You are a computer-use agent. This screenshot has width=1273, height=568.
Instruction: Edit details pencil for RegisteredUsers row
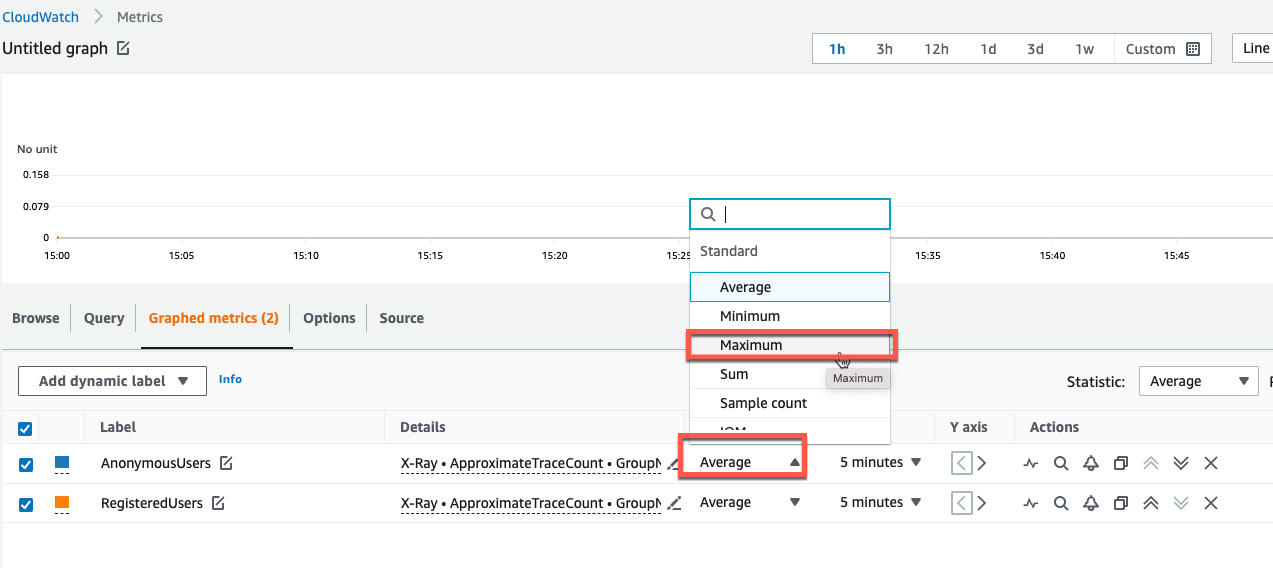674,503
